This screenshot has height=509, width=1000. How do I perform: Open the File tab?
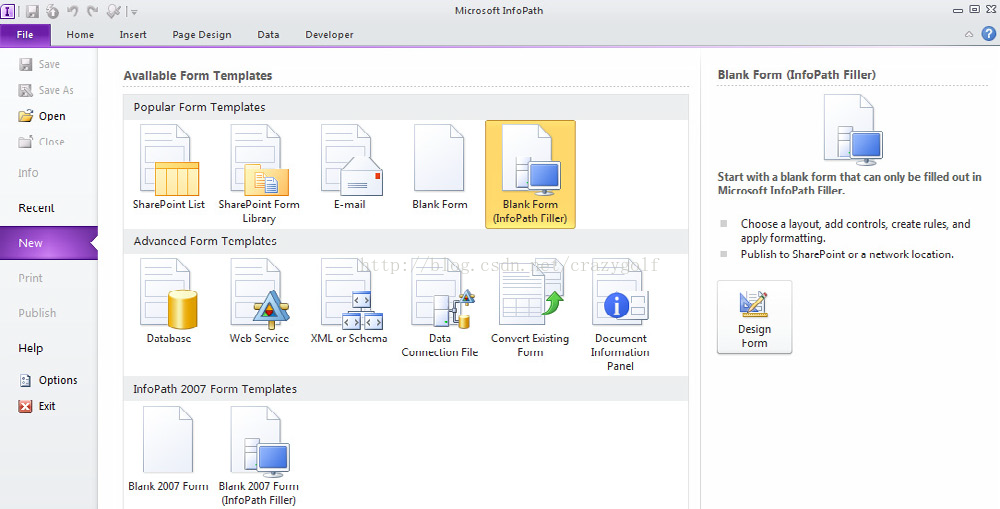point(25,34)
